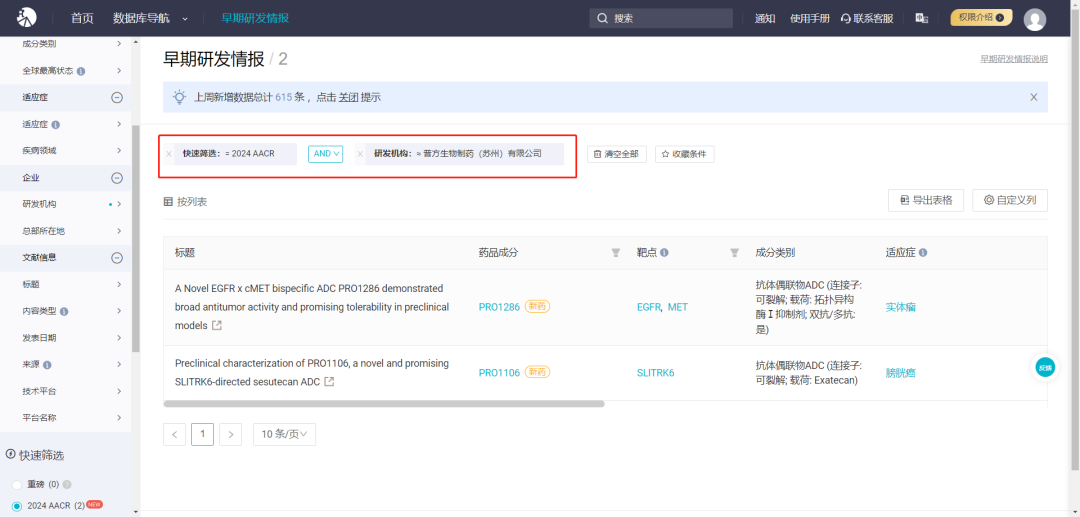Click help icon beside 重磅 (0)

[67, 485]
